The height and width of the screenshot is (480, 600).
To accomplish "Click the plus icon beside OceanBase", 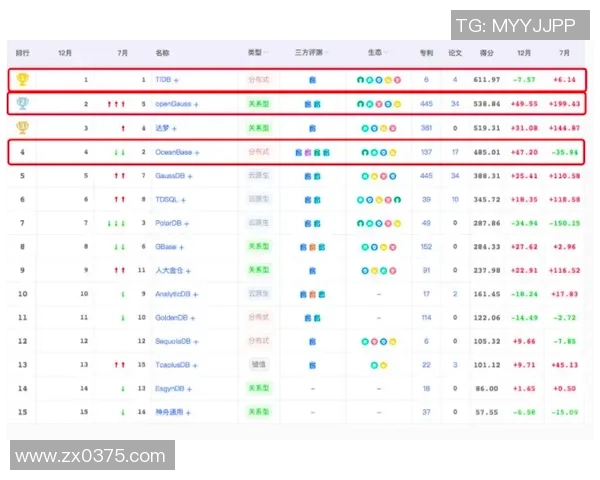I will click(196, 152).
